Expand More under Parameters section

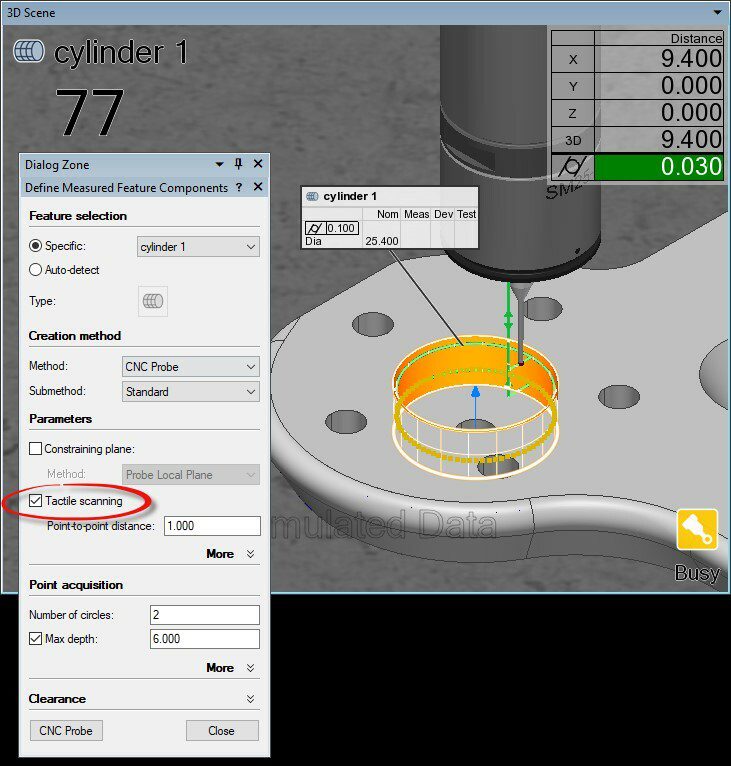tap(230, 553)
